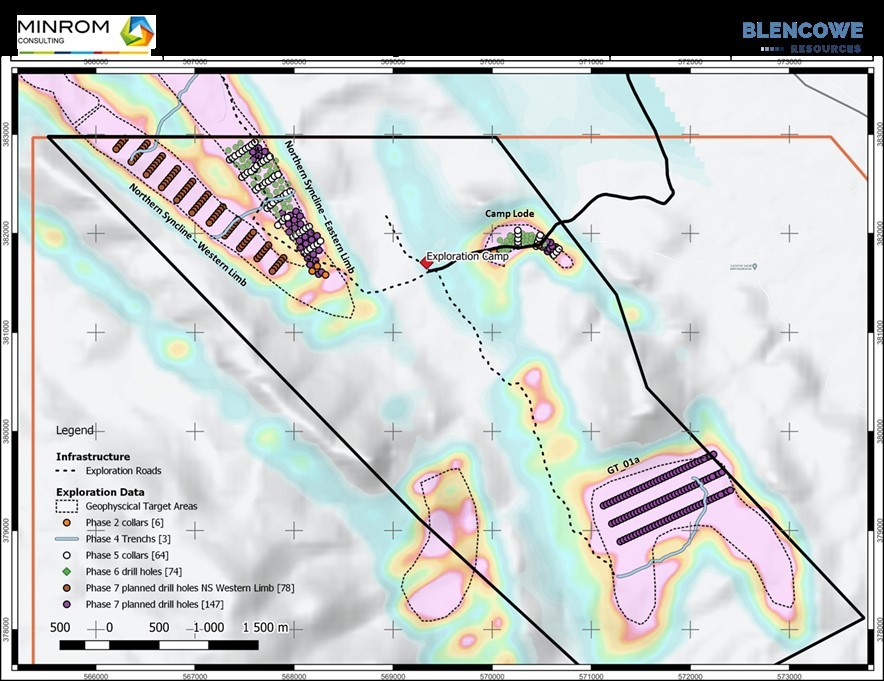
Task: Click the blue Phase 4 Trenches legend line
Action: pos(66,537)
